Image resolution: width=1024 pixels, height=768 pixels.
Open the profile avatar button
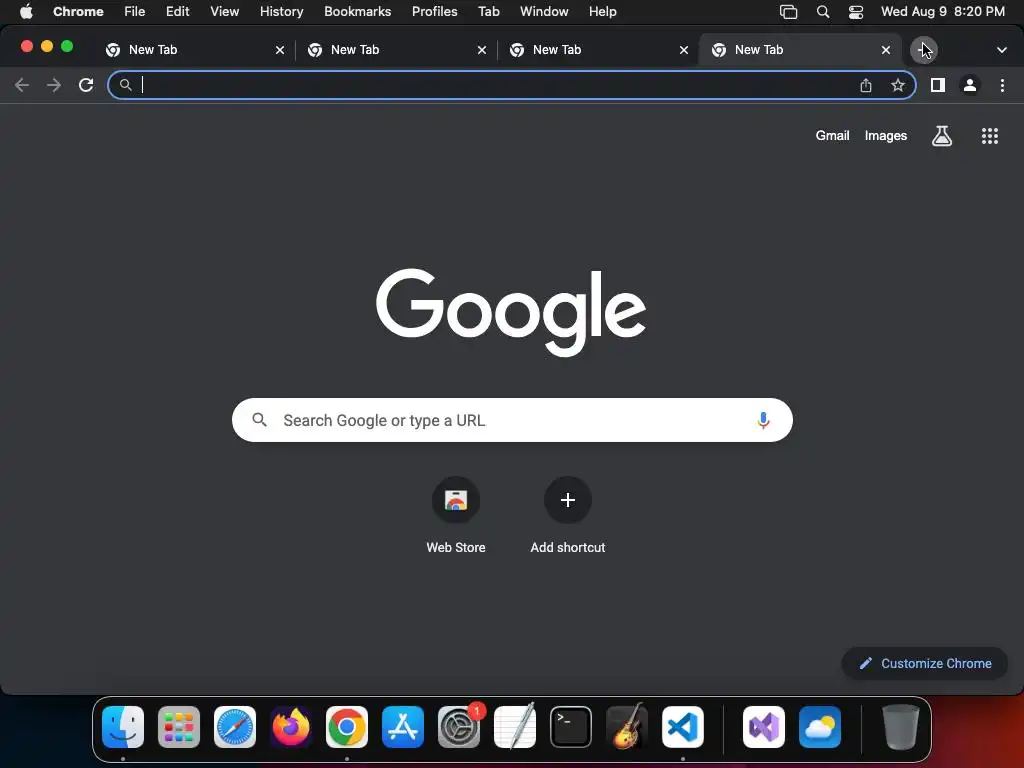point(970,85)
